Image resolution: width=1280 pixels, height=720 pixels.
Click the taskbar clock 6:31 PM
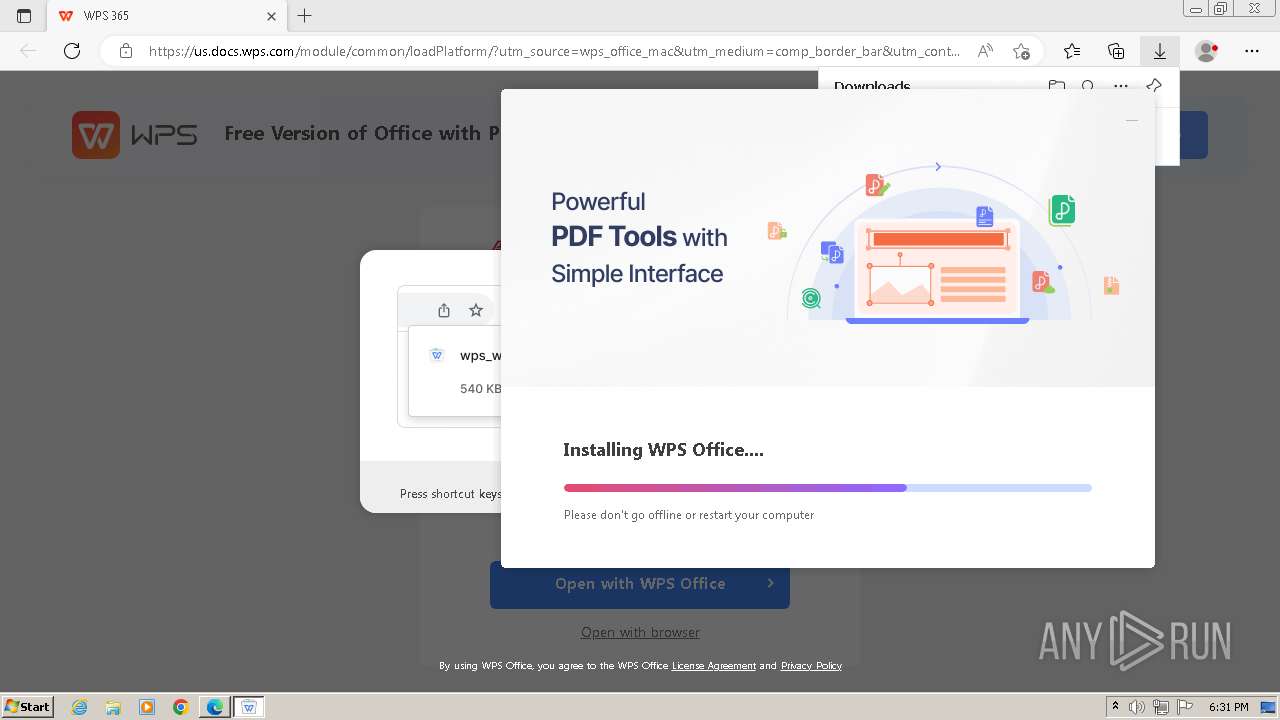click(1228, 707)
